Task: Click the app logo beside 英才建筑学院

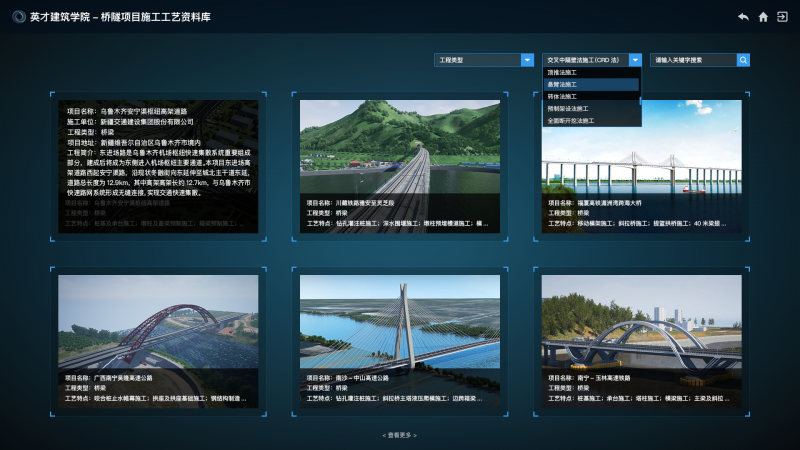Action: tap(19, 17)
